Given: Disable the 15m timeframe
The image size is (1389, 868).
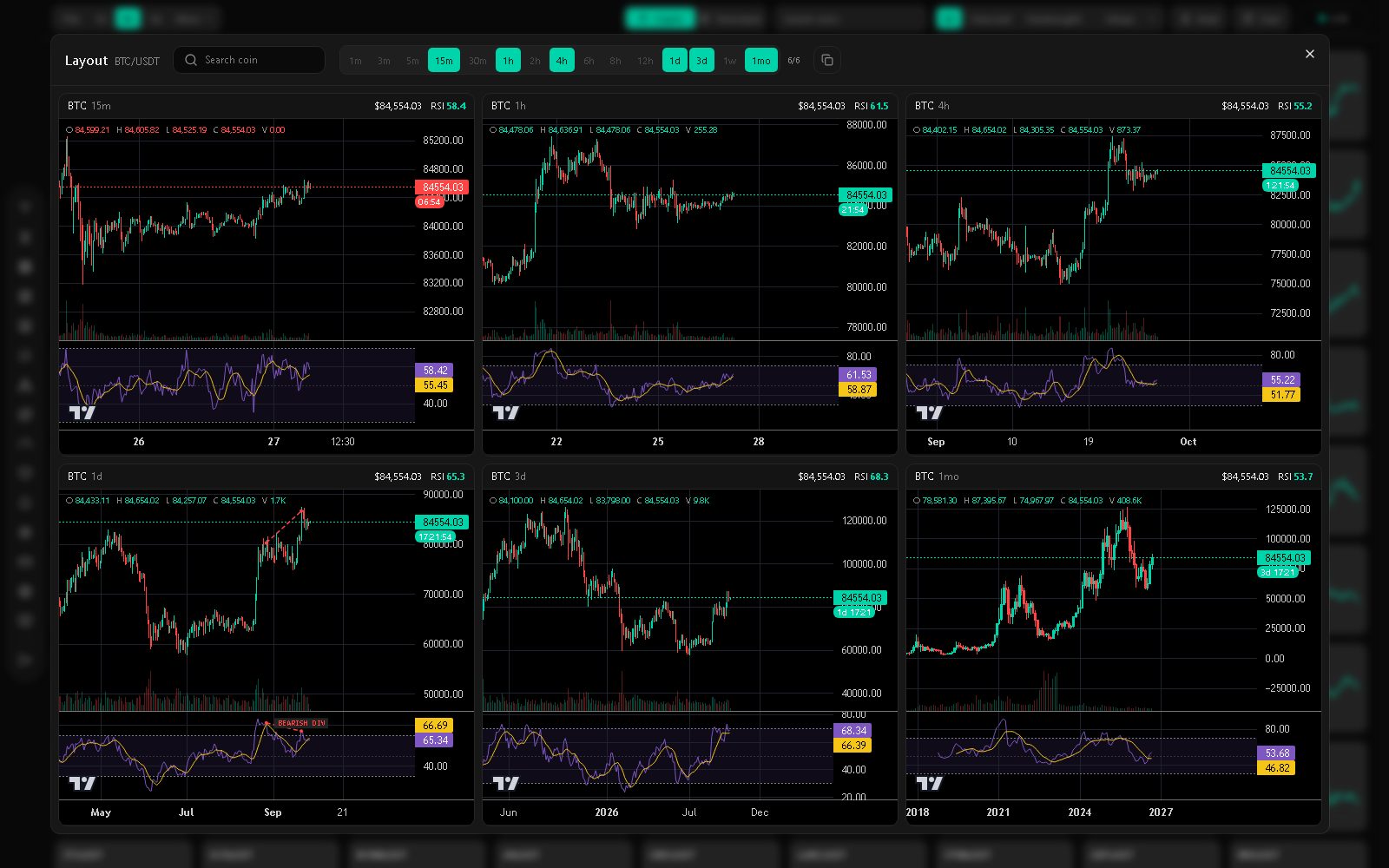Looking at the screenshot, I should click(444, 61).
